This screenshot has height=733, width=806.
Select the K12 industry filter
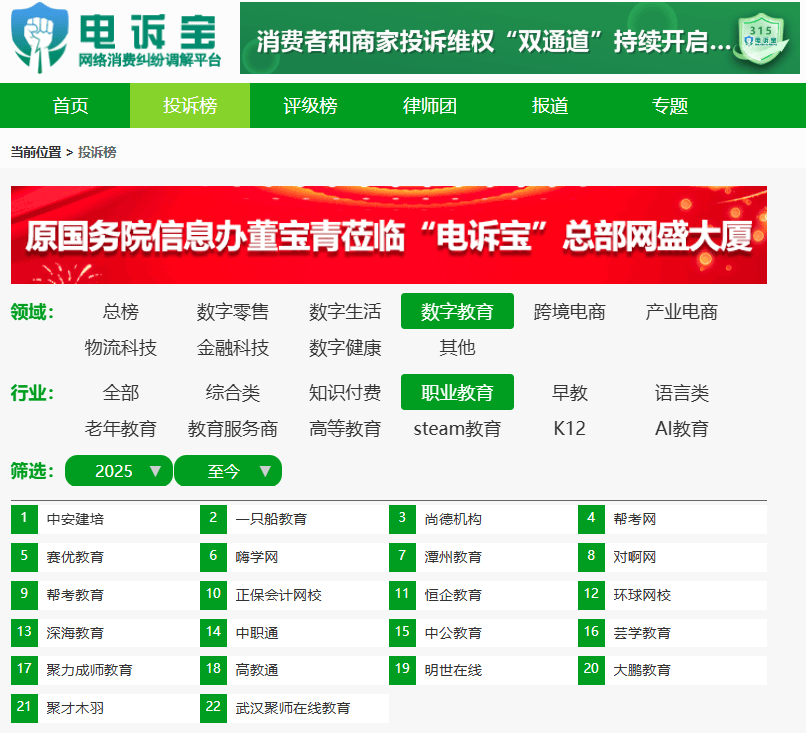pyautogui.click(x=570, y=429)
